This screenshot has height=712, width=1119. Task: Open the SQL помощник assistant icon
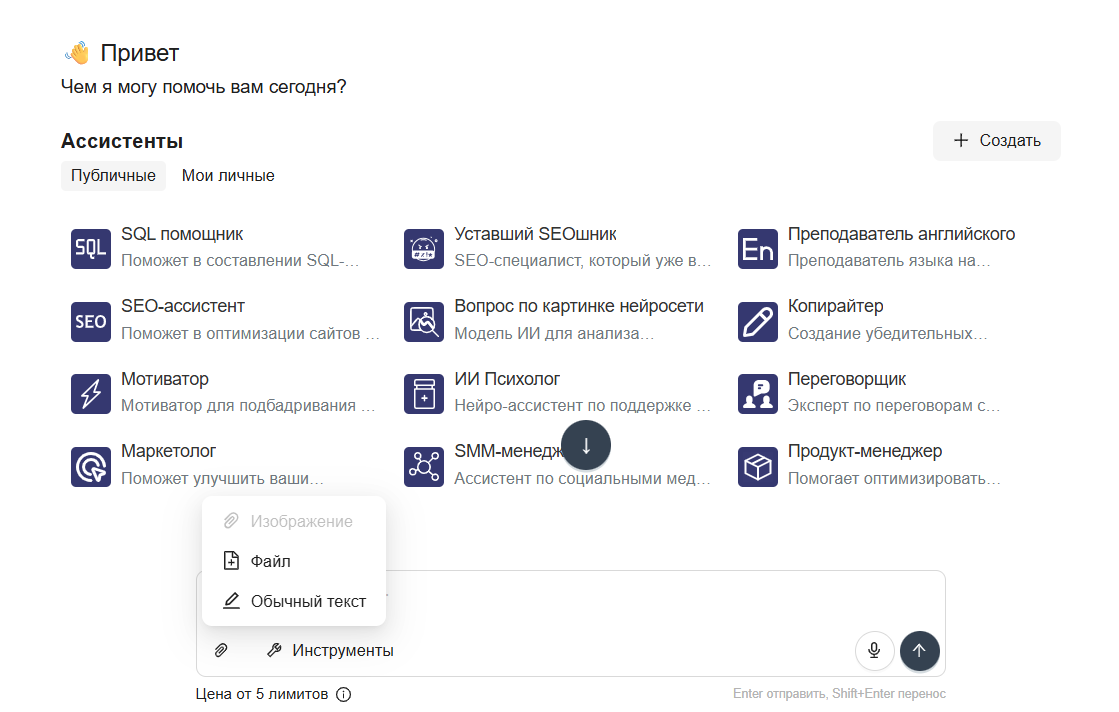click(x=90, y=248)
